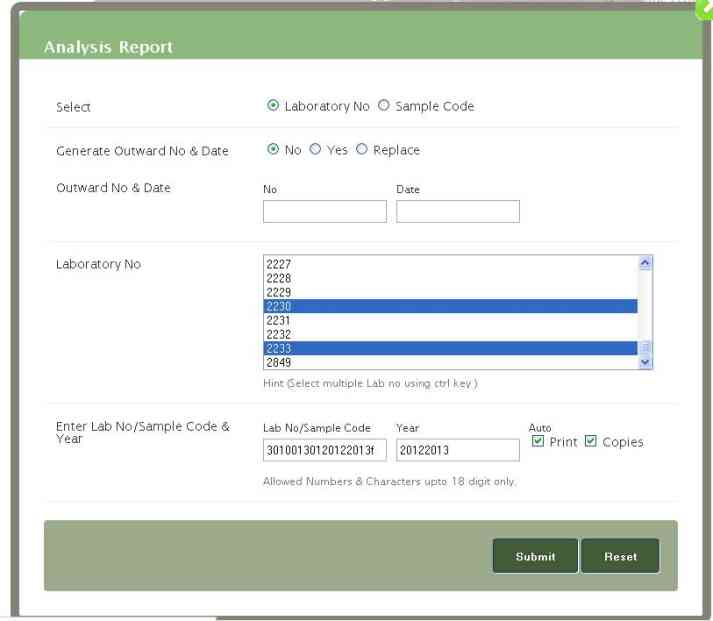The height and width of the screenshot is (621, 713).
Task: Select the Replace radio option
Action: click(362, 150)
